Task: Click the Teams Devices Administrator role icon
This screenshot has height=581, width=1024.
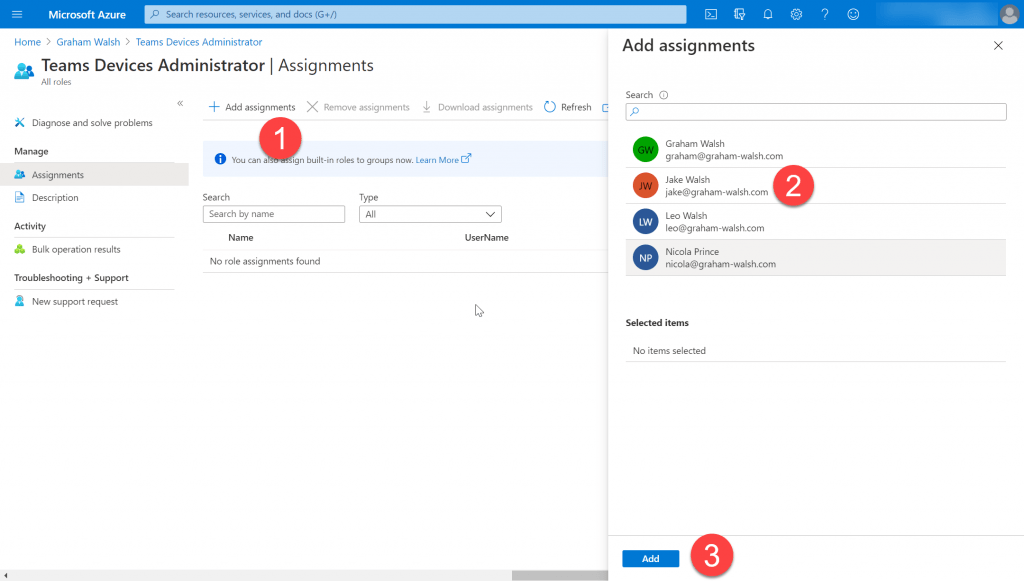Action: point(24,70)
